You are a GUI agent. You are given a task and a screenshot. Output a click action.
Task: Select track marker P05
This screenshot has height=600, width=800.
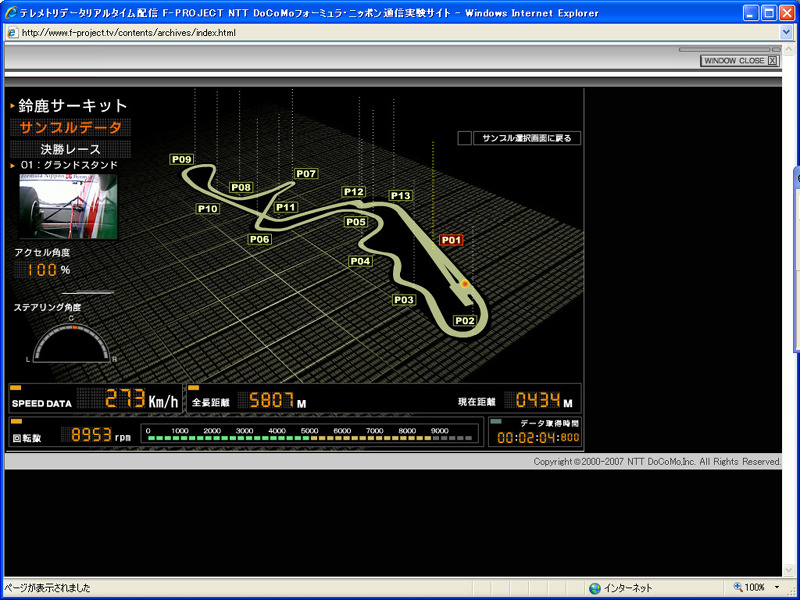click(356, 221)
